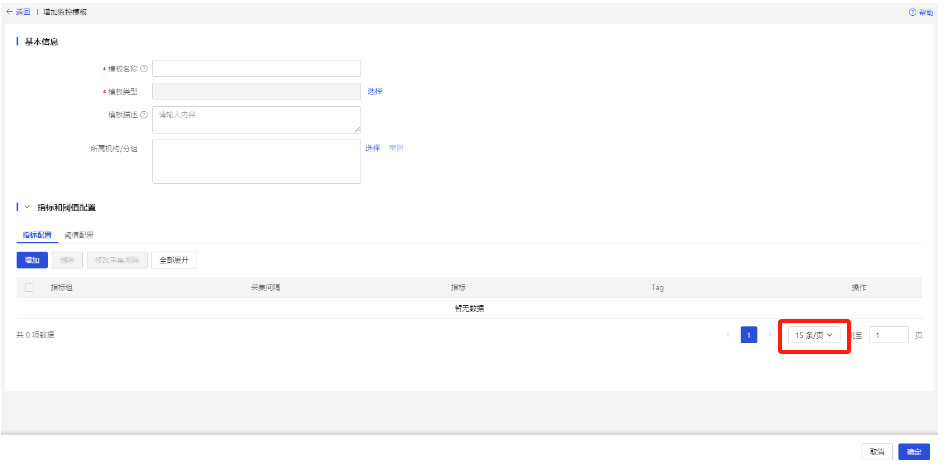Click the 选择 link next to 所属机构/分组
950x470 pixels.
point(372,148)
